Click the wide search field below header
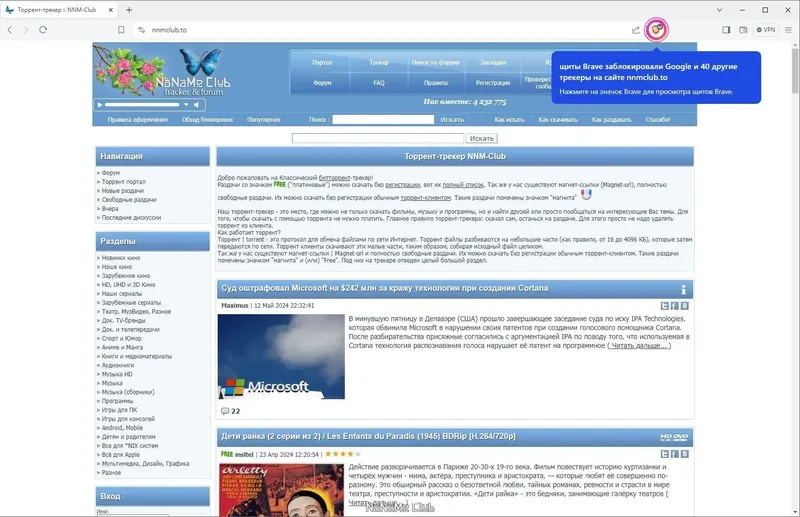Image resolution: width=800 pixels, height=517 pixels. pyautogui.click(x=378, y=138)
